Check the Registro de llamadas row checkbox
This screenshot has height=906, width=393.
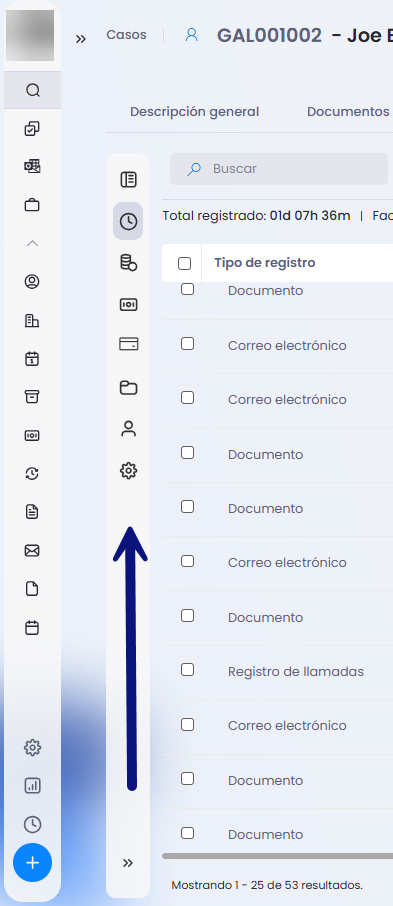[x=187, y=670]
